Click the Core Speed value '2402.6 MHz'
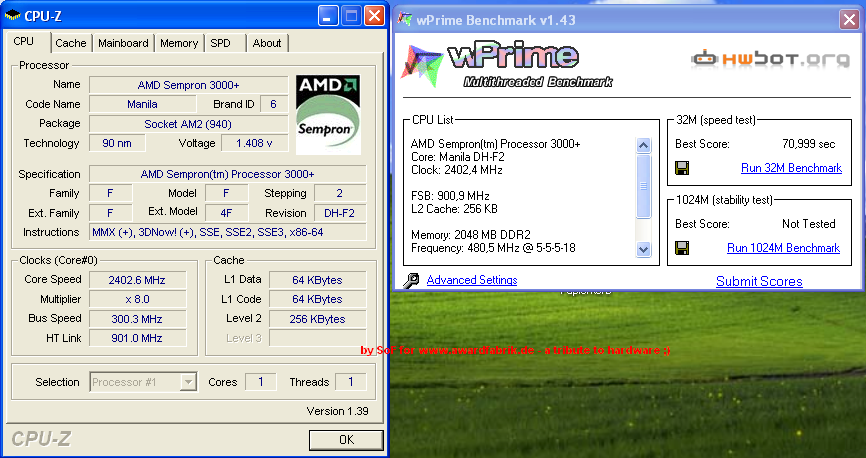Viewport: 866px width, 458px height. pyautogui.click(x=137, y=280)
